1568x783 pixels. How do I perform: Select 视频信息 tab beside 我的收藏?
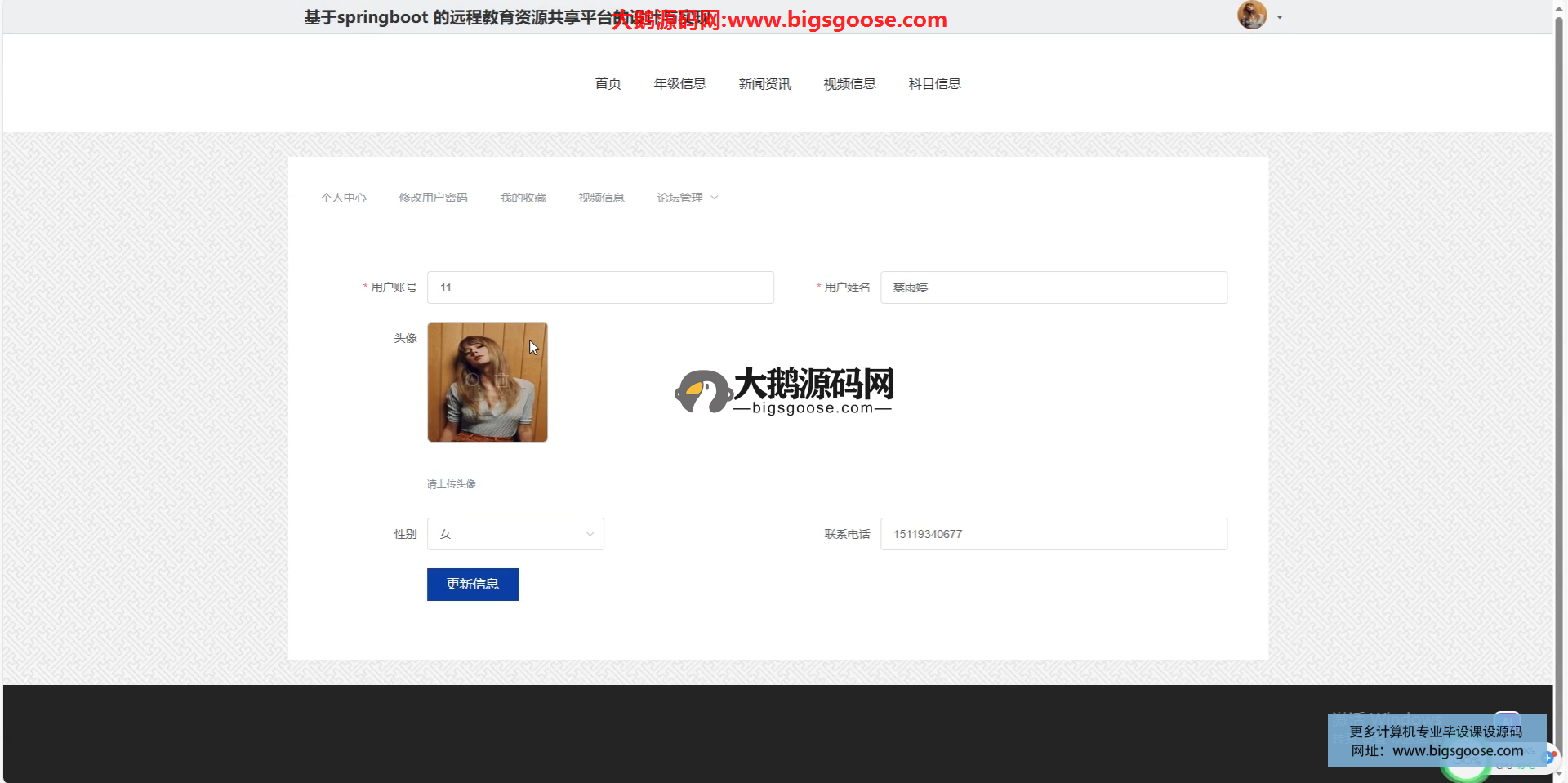[601, 198]
